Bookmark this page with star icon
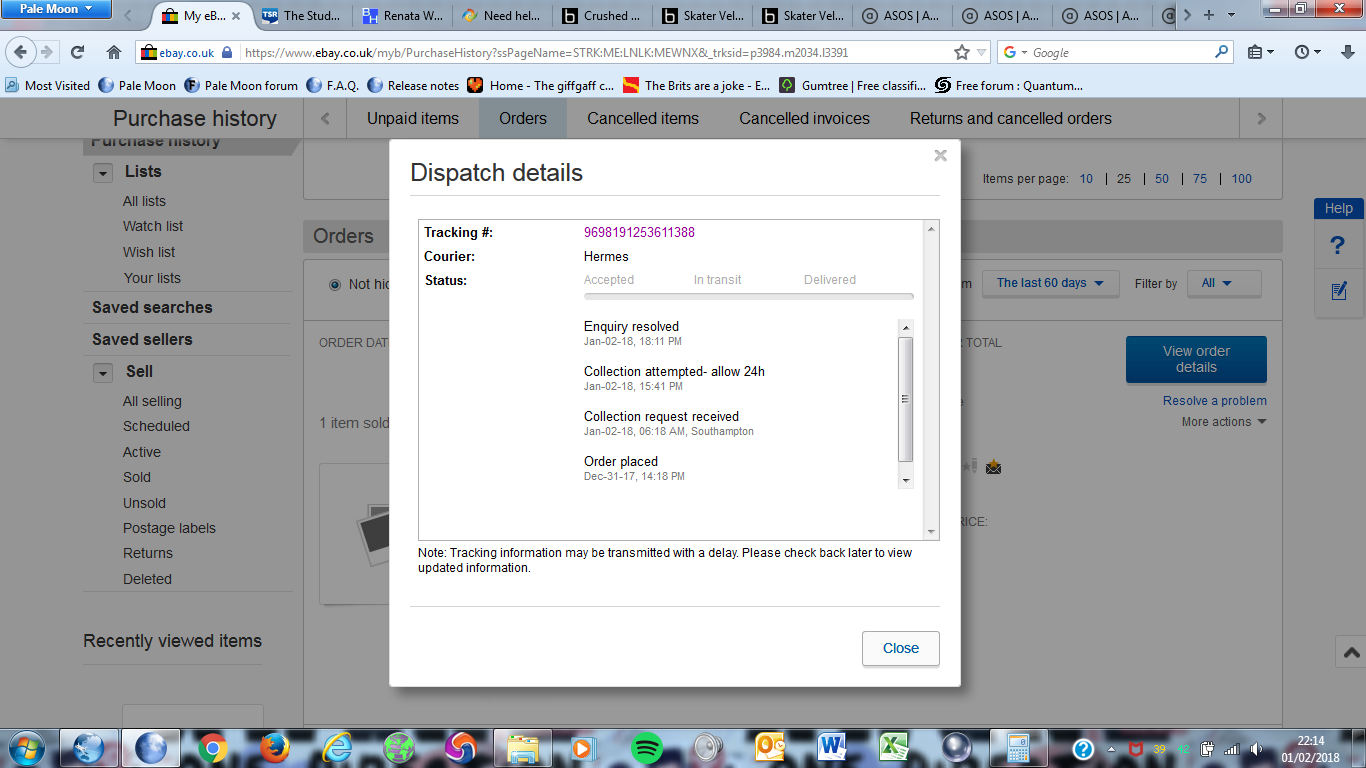This screenshot has width=1366, height=768. (x=961, y=52)
